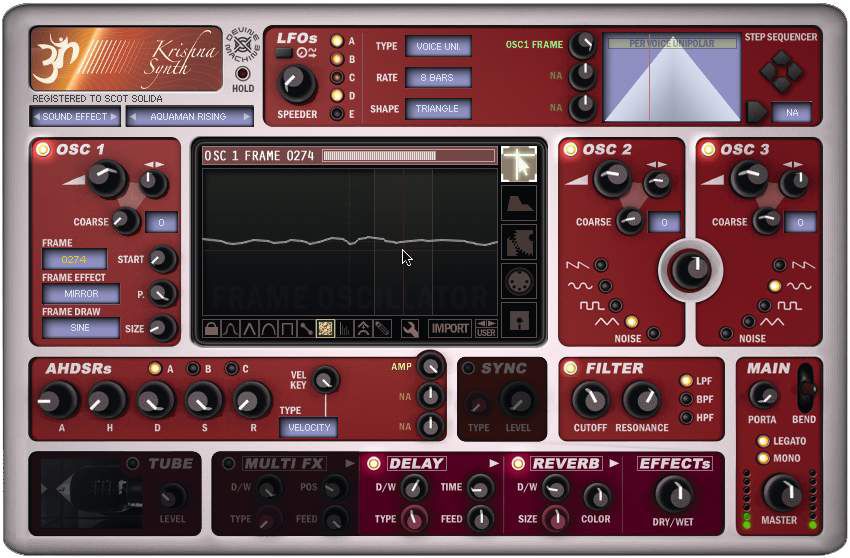This screenshot has height=558, width=850.
Task: Select the pencil draw tool icon
Action: point(383,329)
